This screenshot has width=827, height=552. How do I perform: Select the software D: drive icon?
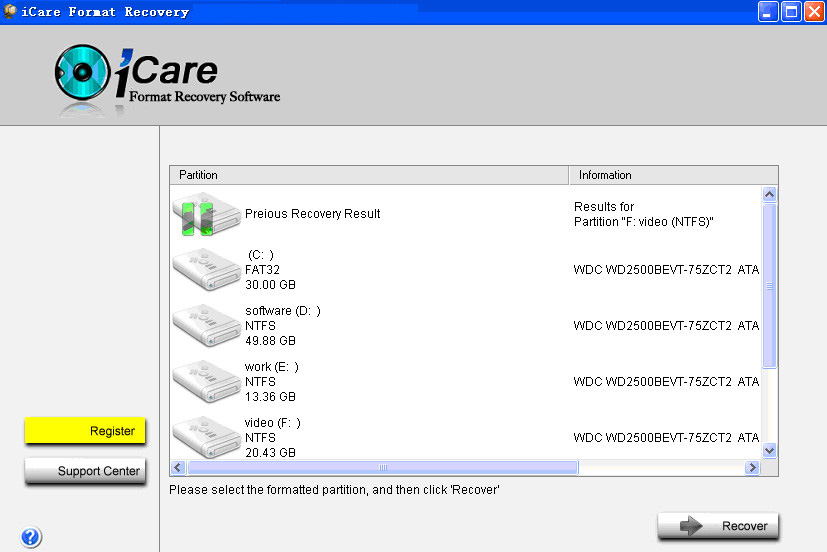[x=206, y=325]
